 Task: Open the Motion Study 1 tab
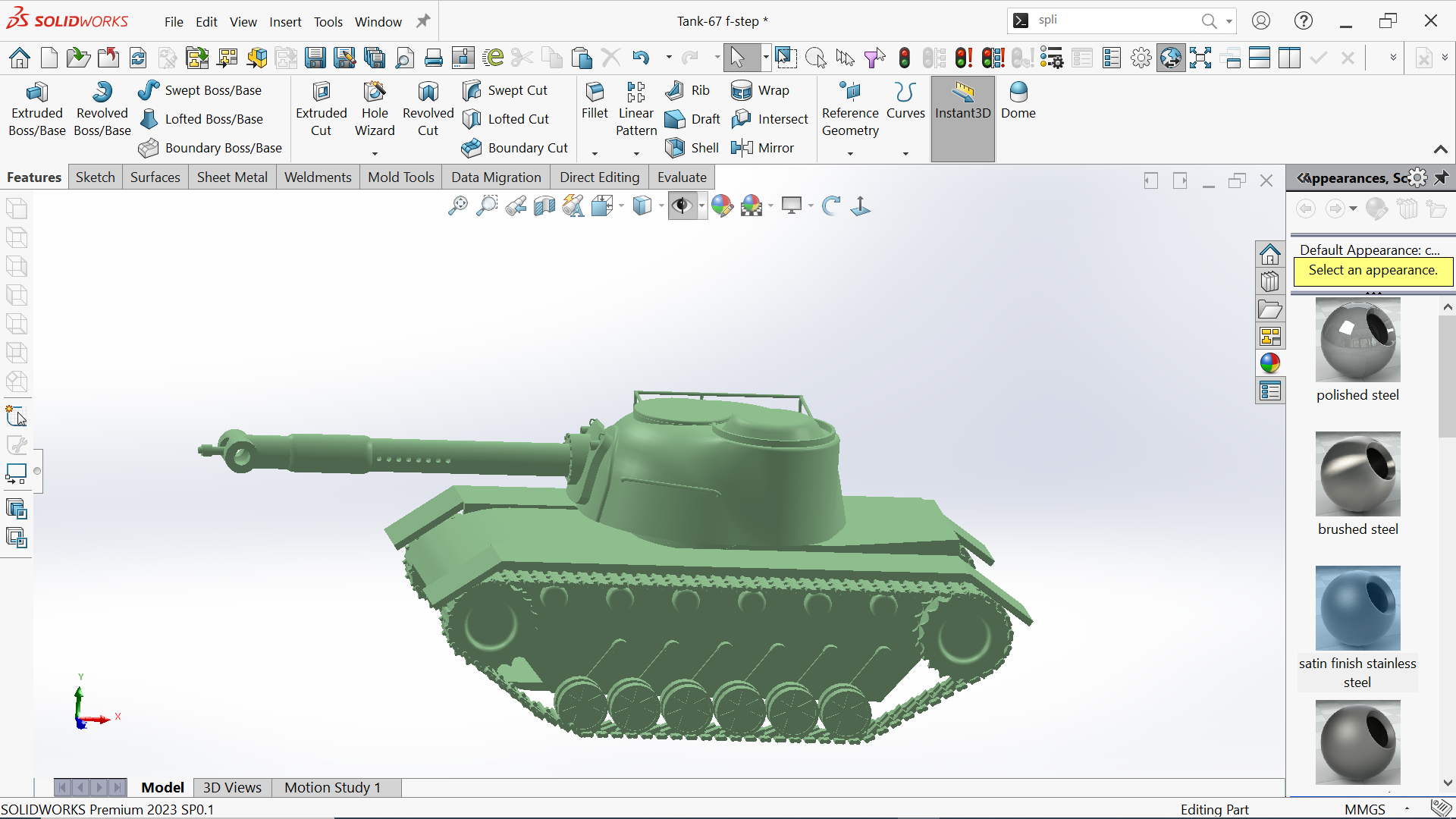[x=332, y=787]
